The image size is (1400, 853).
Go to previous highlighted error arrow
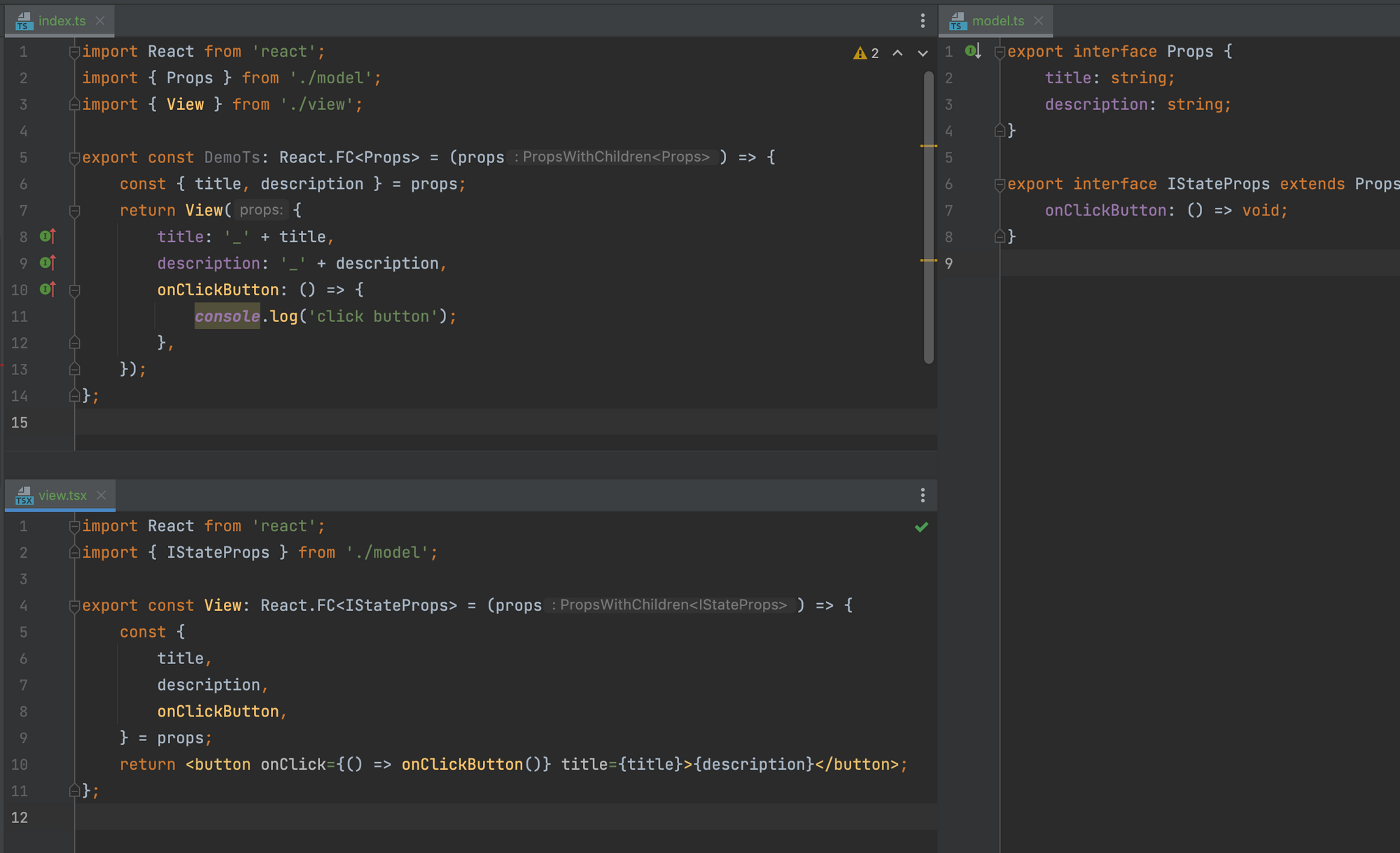pyautogui.click(x=897, y=53)
